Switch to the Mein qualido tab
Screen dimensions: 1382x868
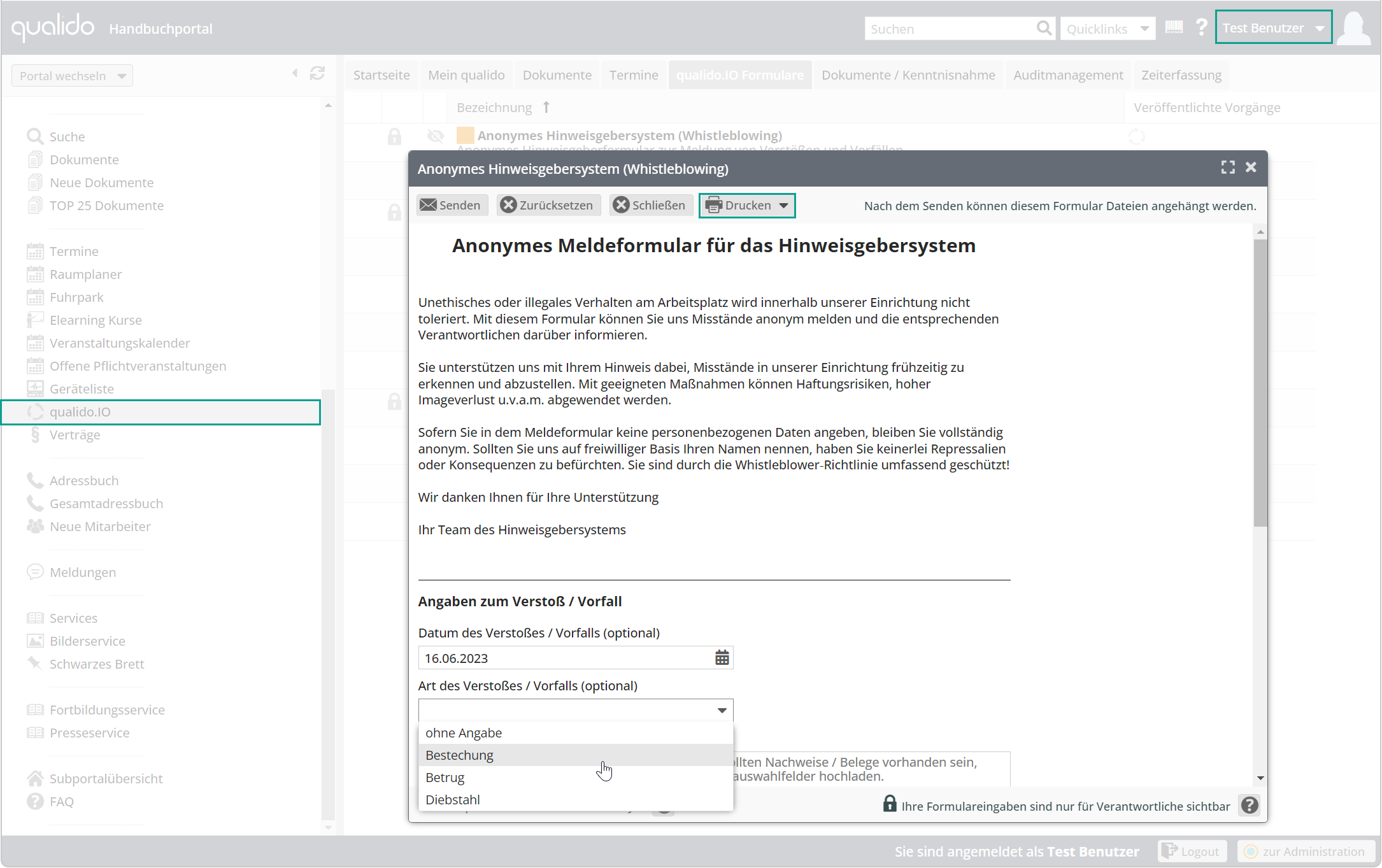pos(466,75)
